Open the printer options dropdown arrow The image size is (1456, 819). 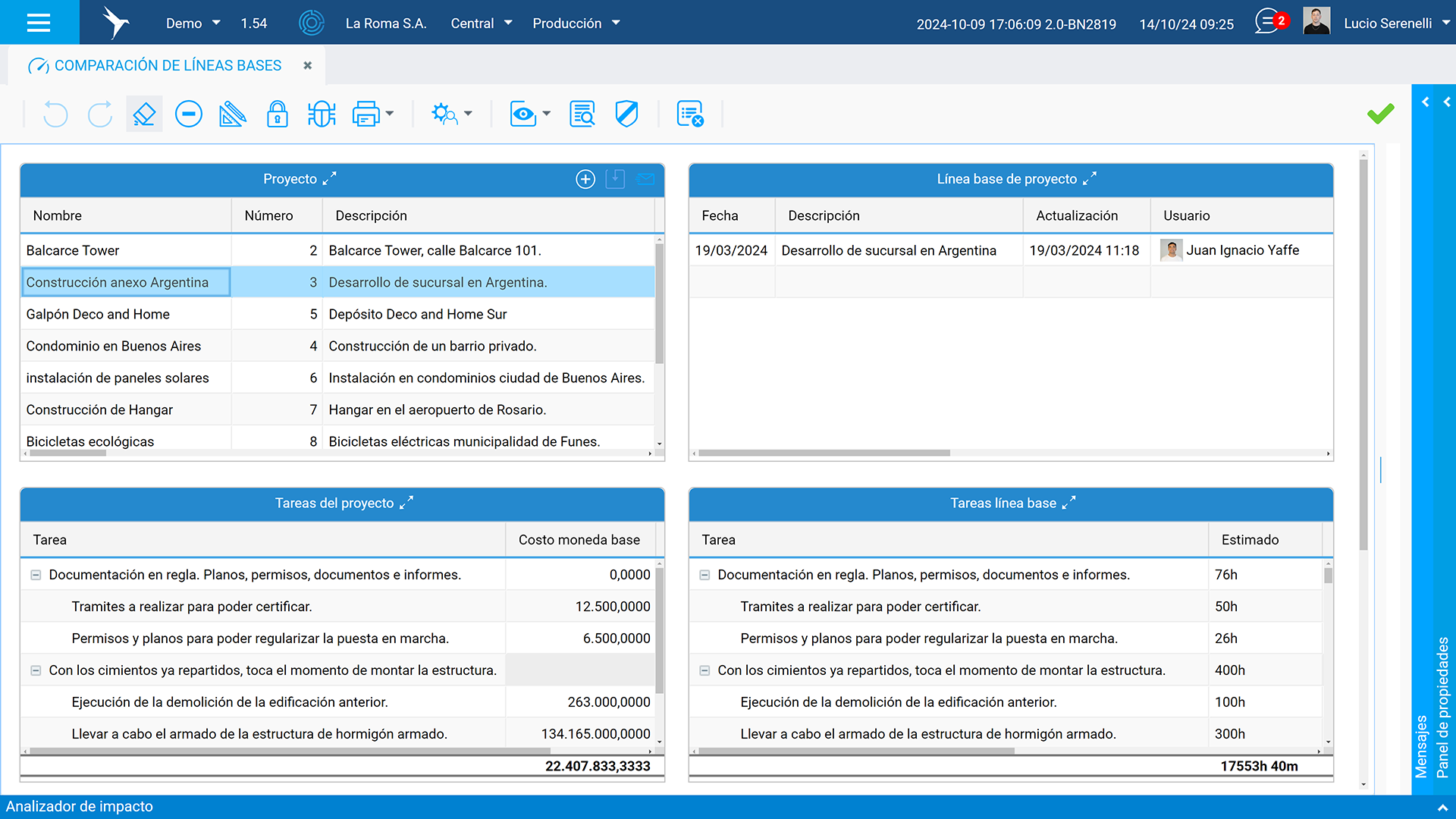[x=390, y=115]
